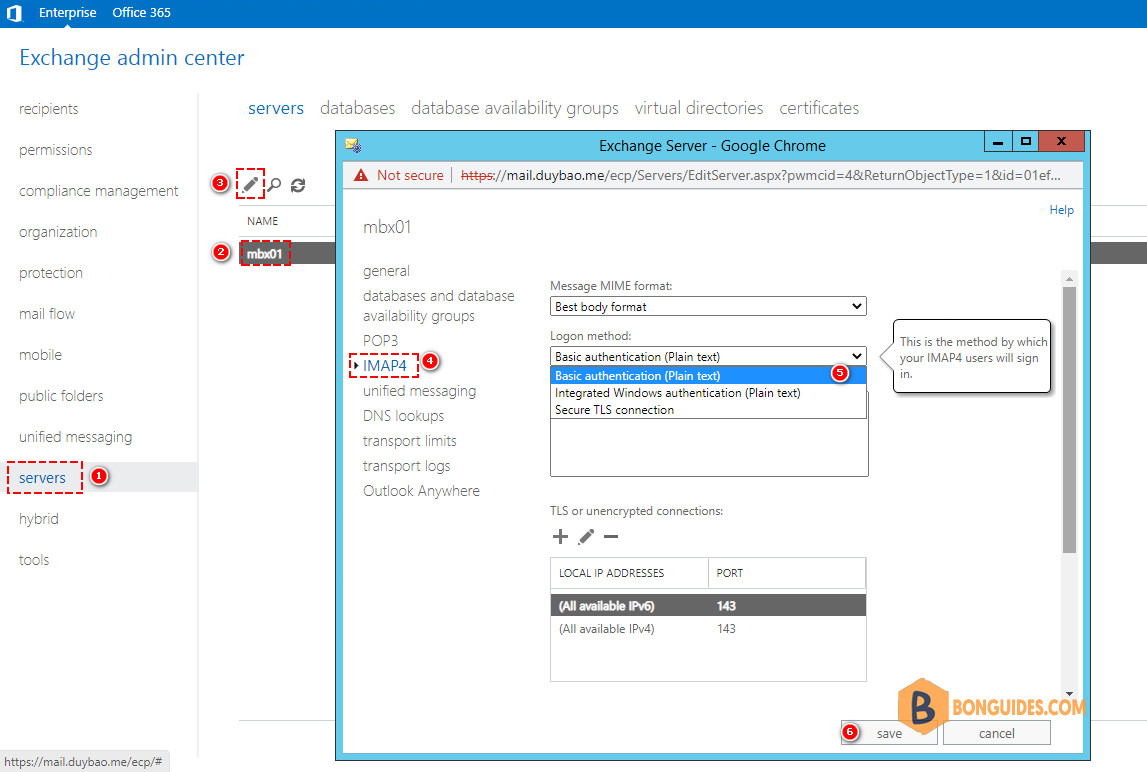Open mail flow section
This screenshot has width=1147, height=772.
[x=47, y=314]
